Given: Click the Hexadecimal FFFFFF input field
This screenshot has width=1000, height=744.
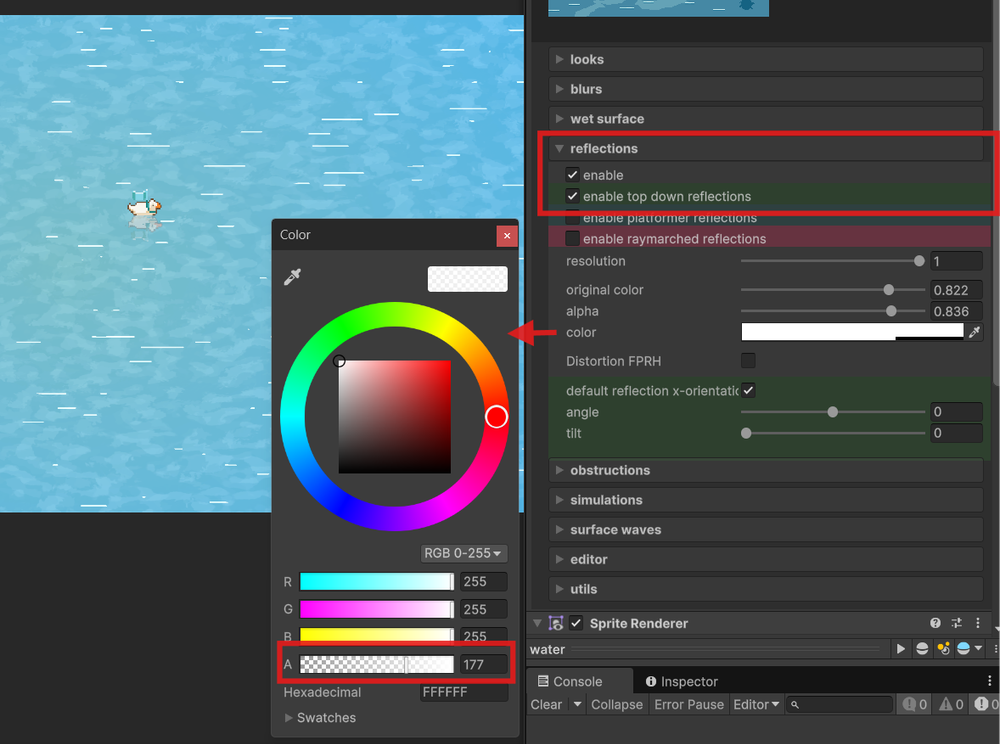Looking at the screenshot, I should click(464, 692).
